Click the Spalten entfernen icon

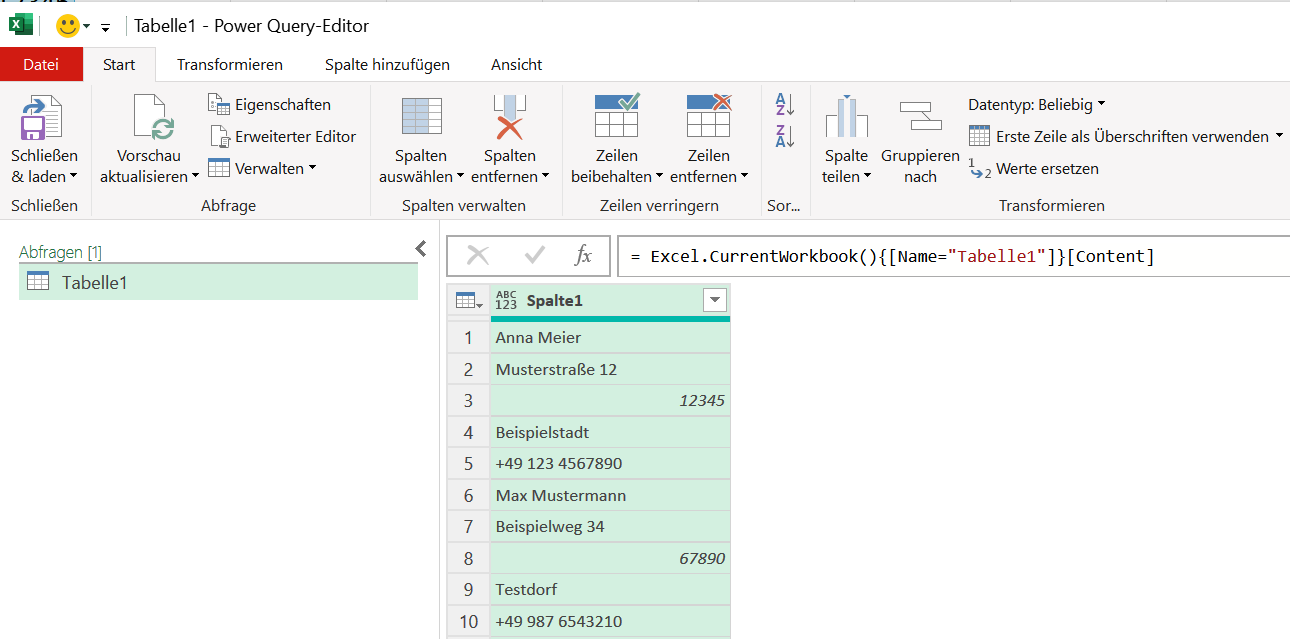[510, 117]
